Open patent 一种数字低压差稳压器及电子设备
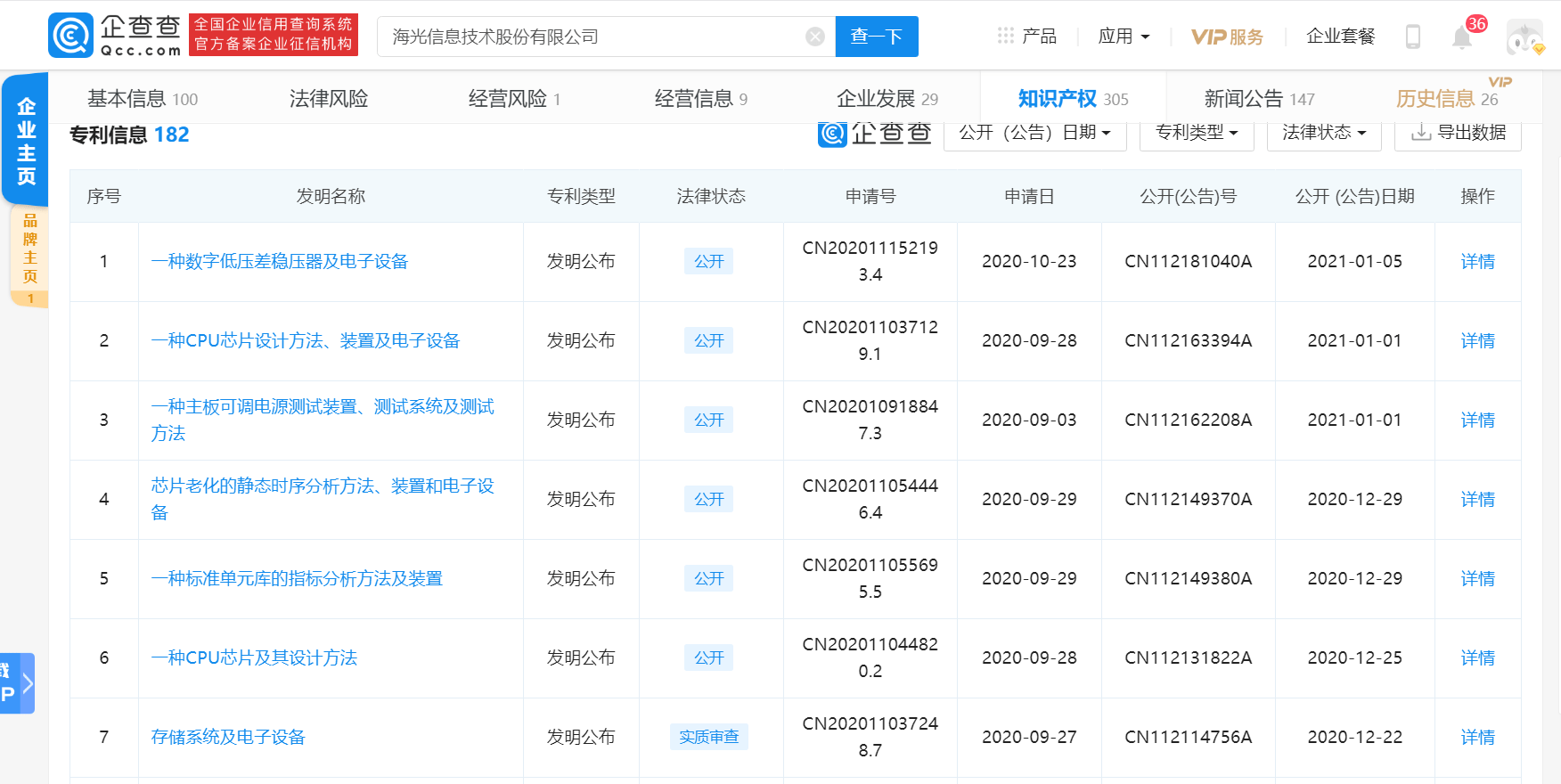 280,261
